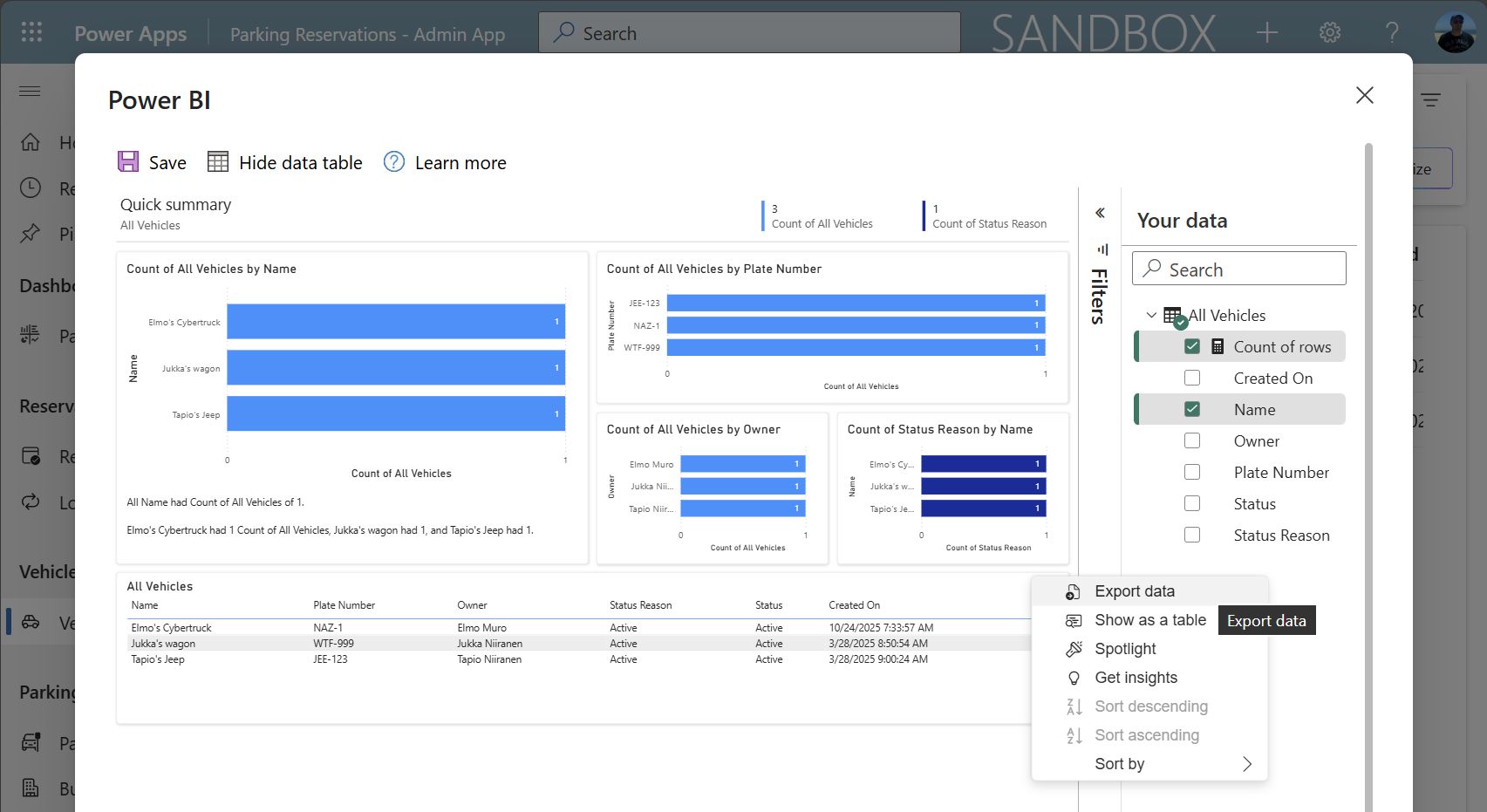This screenshot has height=812, width=1487.
Task: Choose Export data from context menu
Action: tap(1134, 591)
